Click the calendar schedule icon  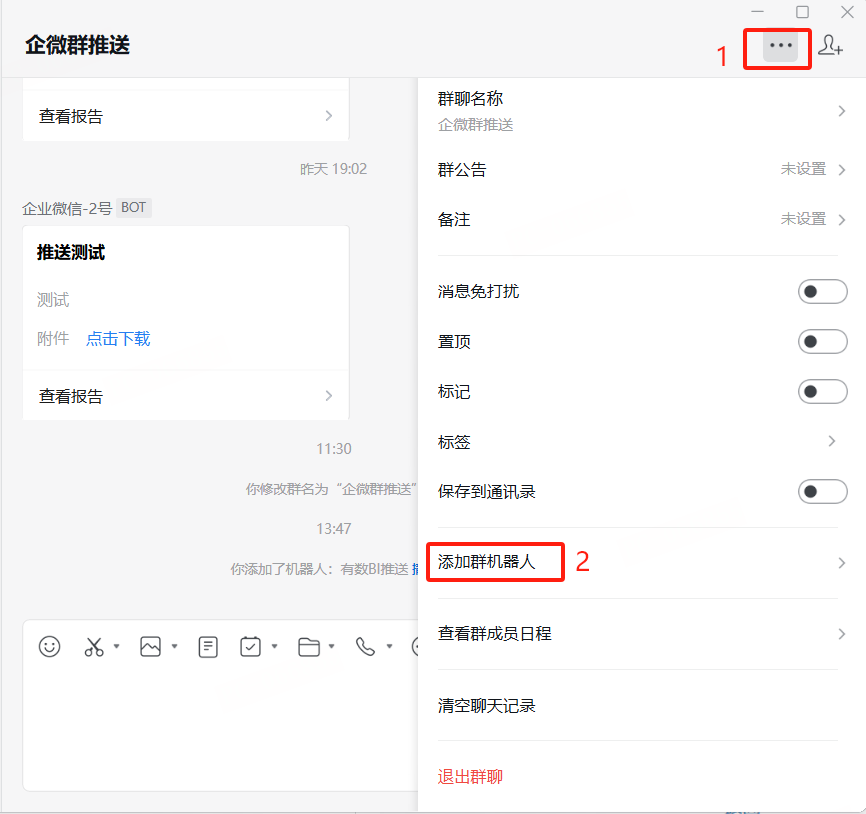click(250, 647)
